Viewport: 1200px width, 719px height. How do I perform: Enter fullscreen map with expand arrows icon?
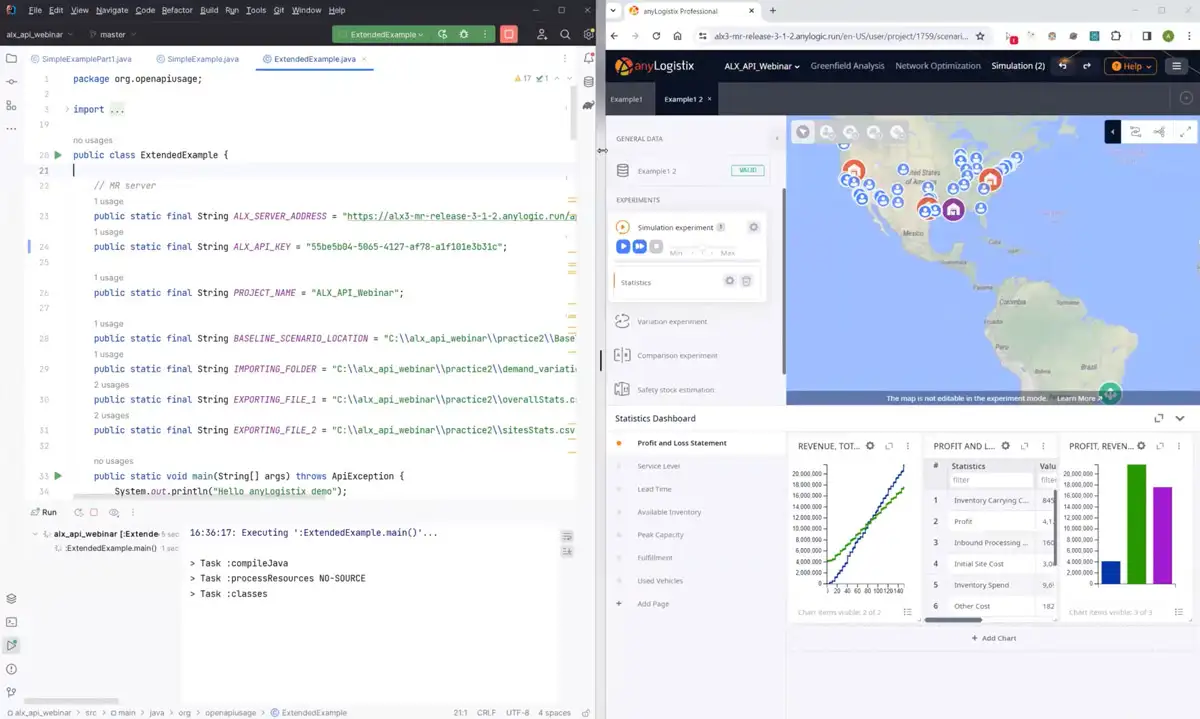(x=1186, y=131)
